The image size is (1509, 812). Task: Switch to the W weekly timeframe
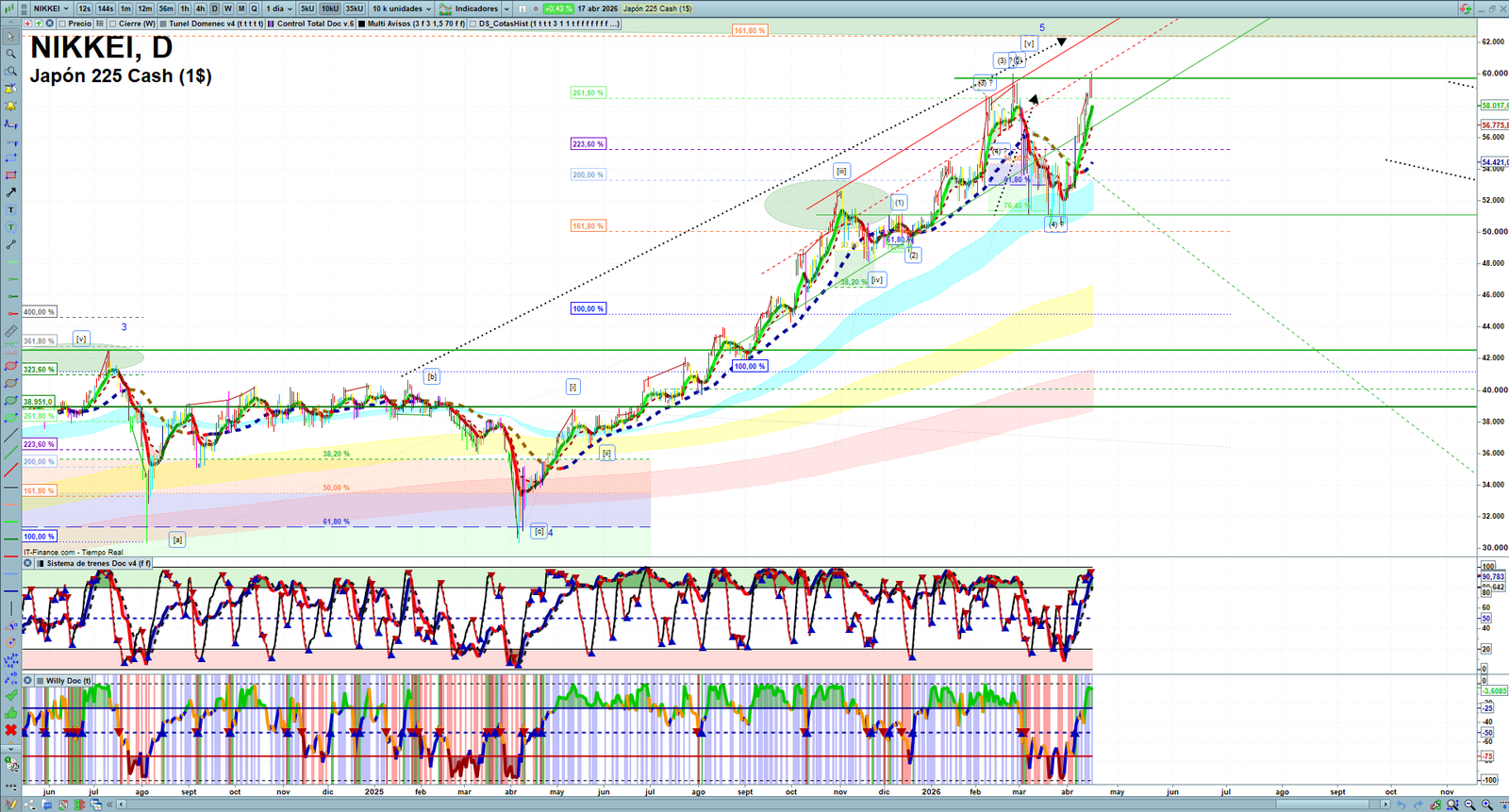(x=227, y=8)
